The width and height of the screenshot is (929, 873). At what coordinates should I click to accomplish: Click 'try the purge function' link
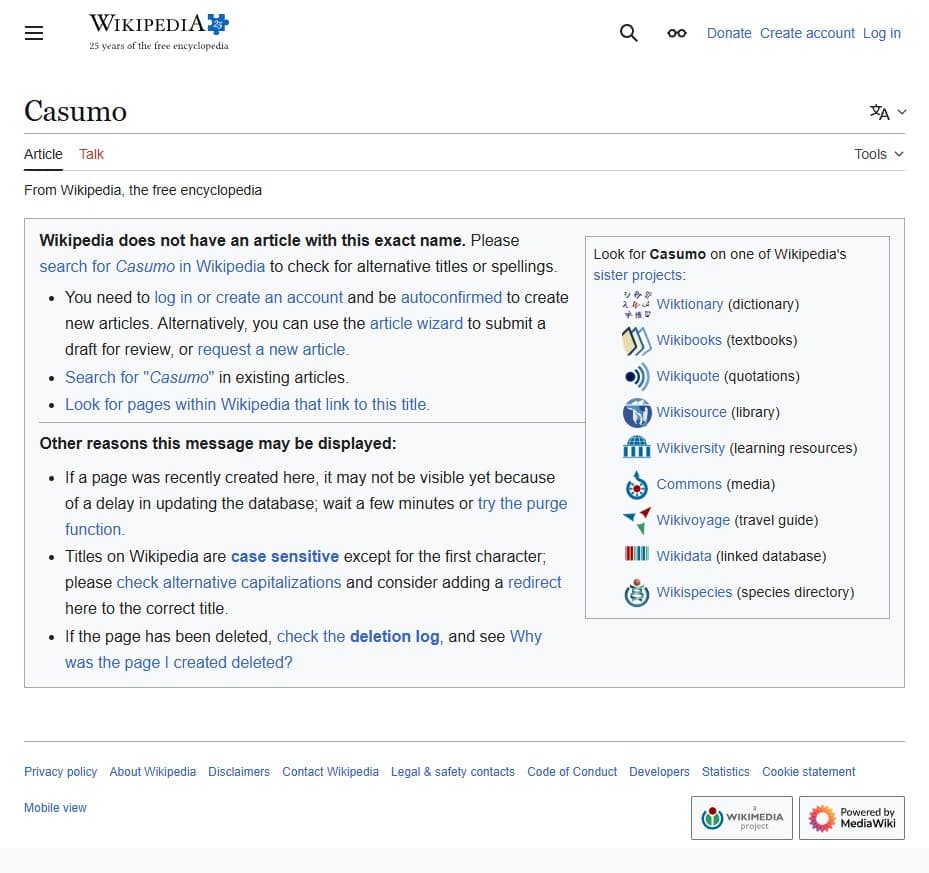click(x=523, y=503)
